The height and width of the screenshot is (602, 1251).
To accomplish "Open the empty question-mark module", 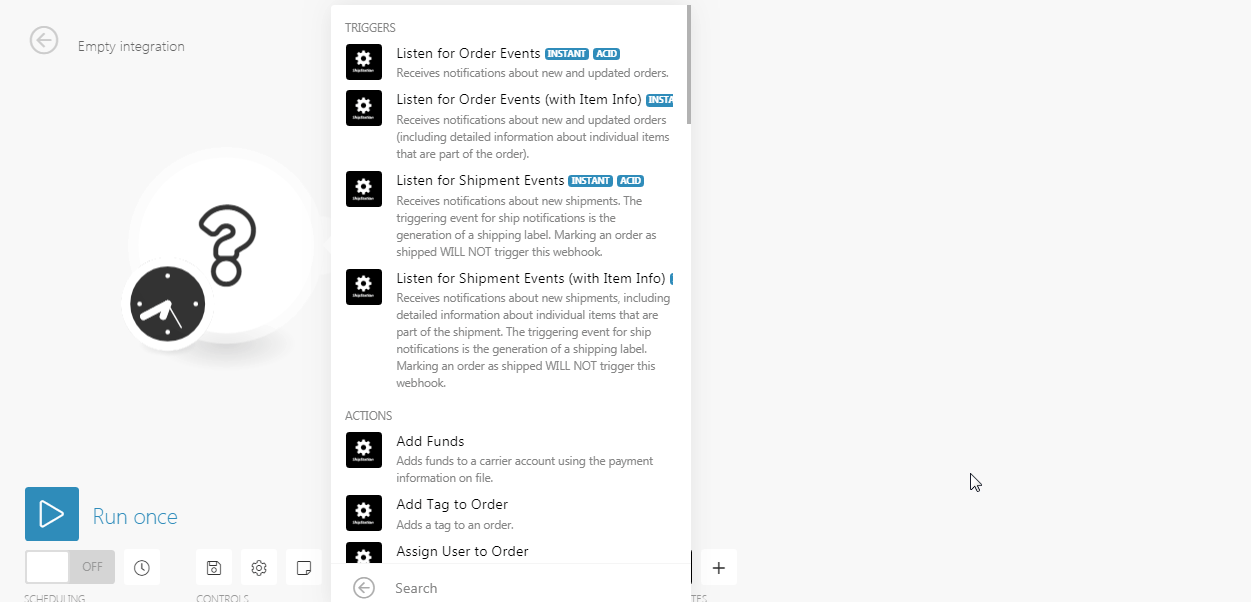I will point(228,246).
